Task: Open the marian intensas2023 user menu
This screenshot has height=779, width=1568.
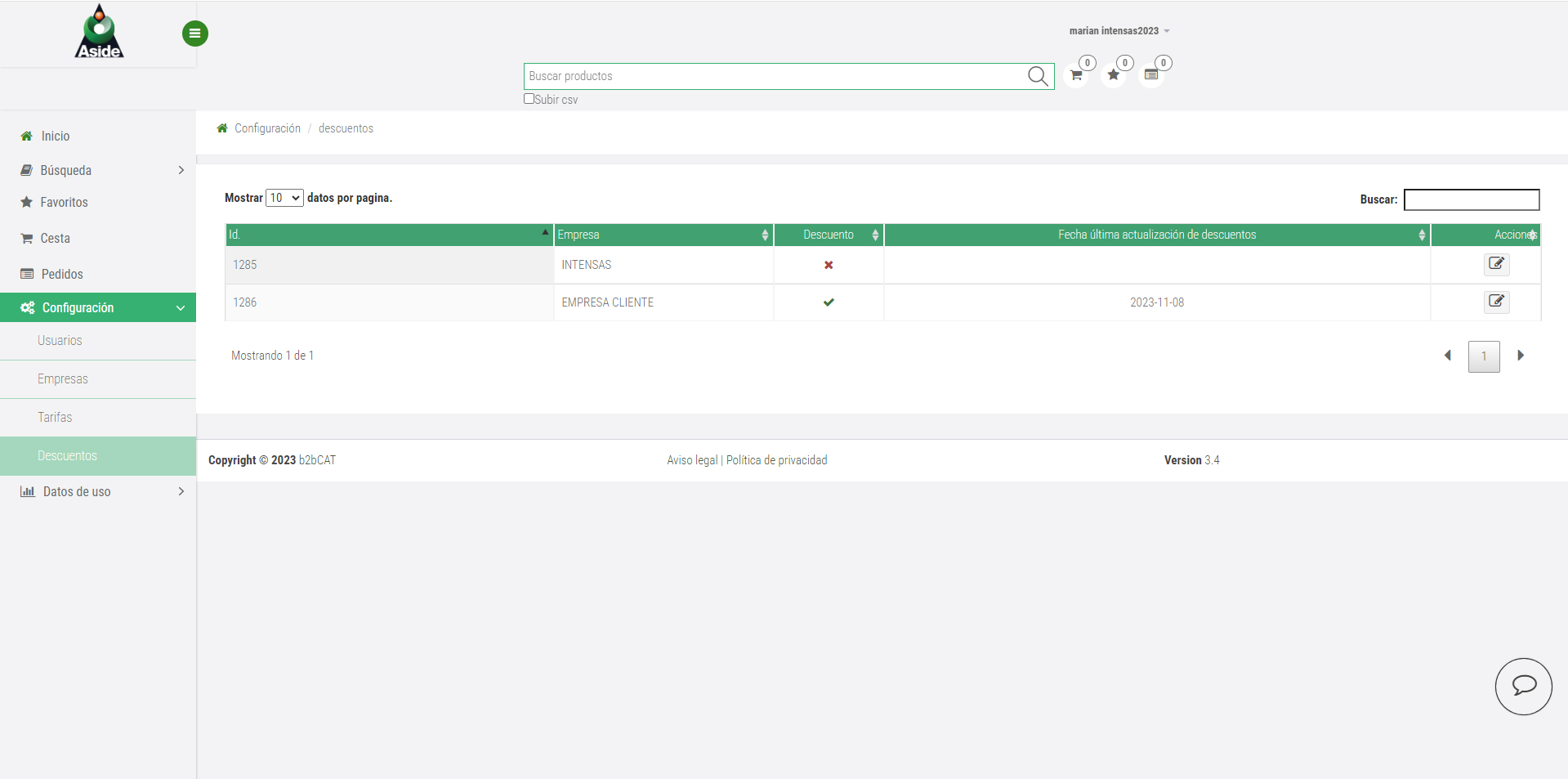Action: [x=1119, y=31]
